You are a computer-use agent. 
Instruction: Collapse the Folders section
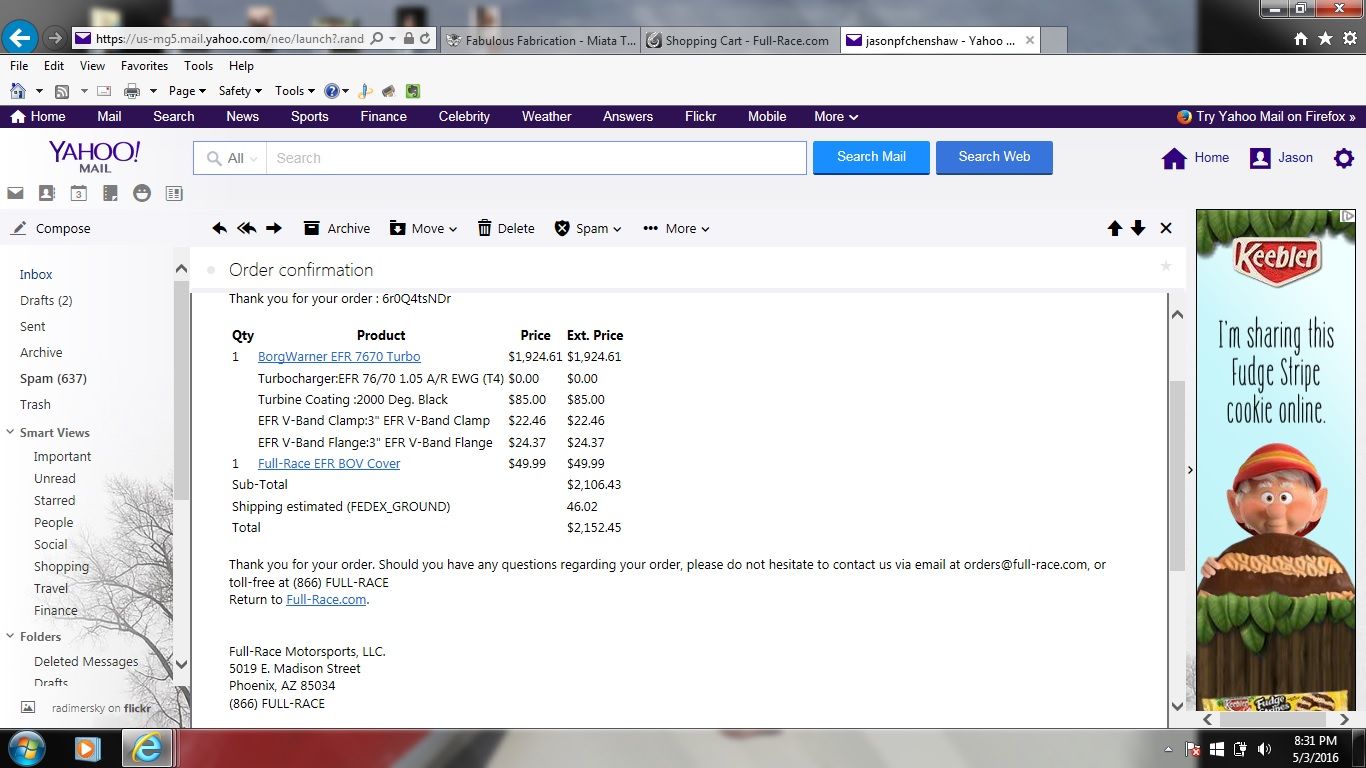[11, 636]
